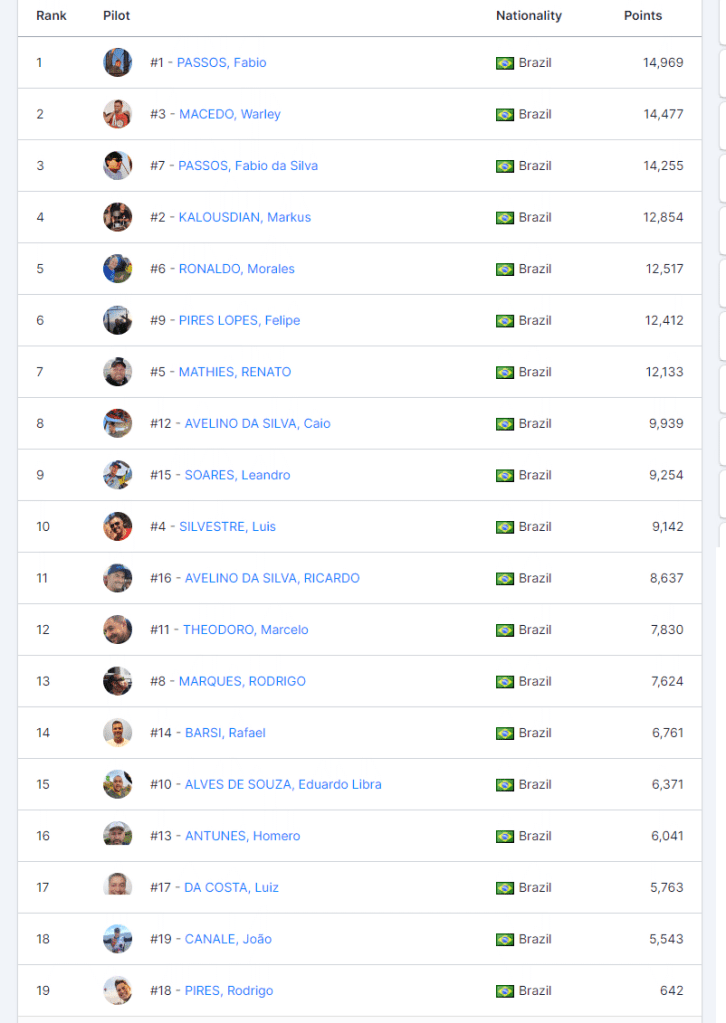Click Fabio Passos's avatar in rank 1
The height and width of the screenshot is (1023, 726).
117,62
